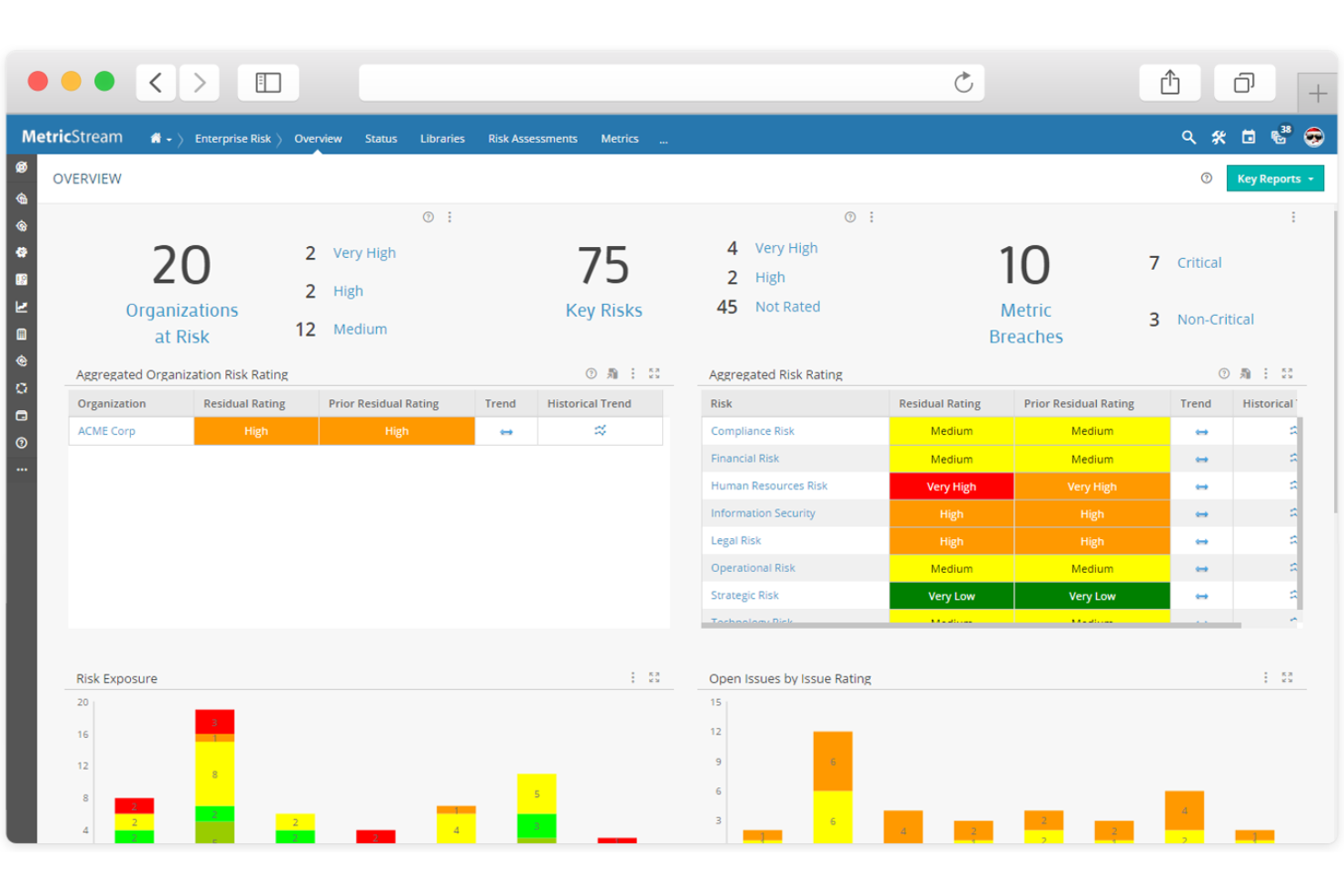Open the Key Reports dropdown

(1274, 178)
